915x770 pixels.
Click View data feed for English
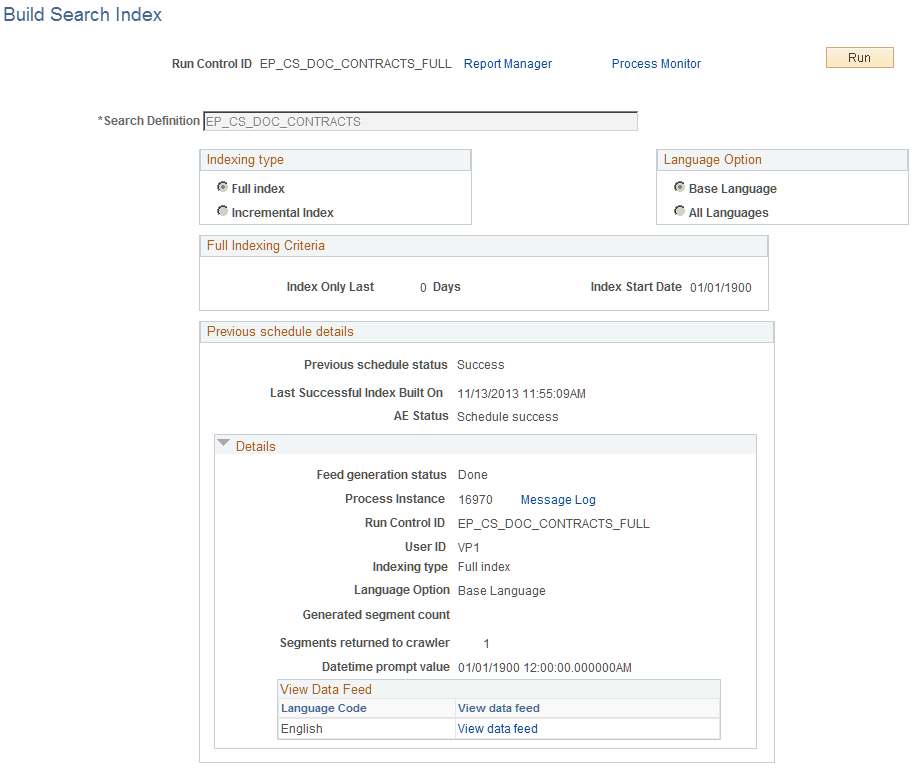pos(497,728)
